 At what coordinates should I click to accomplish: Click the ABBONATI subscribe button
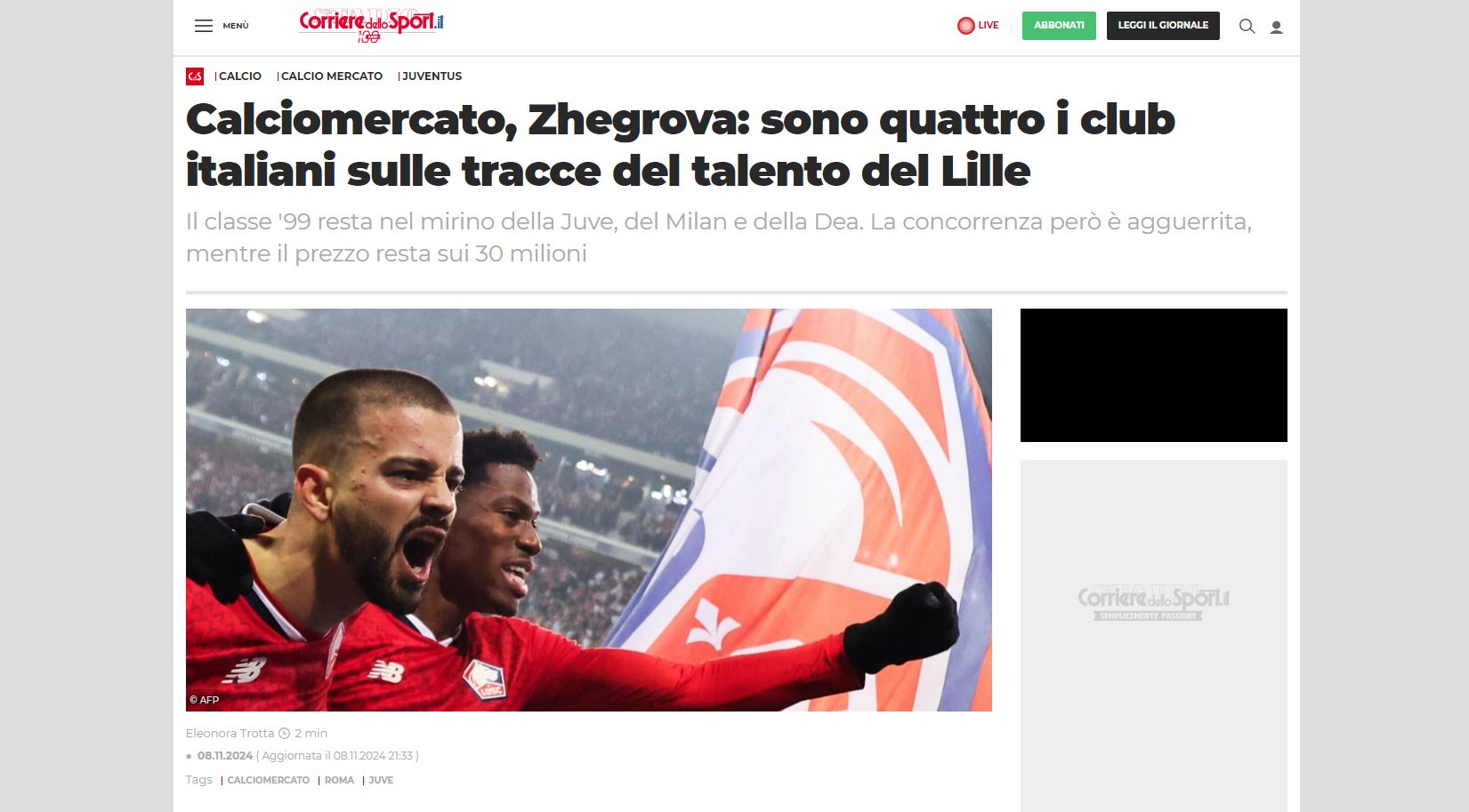click(x=1059, y=25)
